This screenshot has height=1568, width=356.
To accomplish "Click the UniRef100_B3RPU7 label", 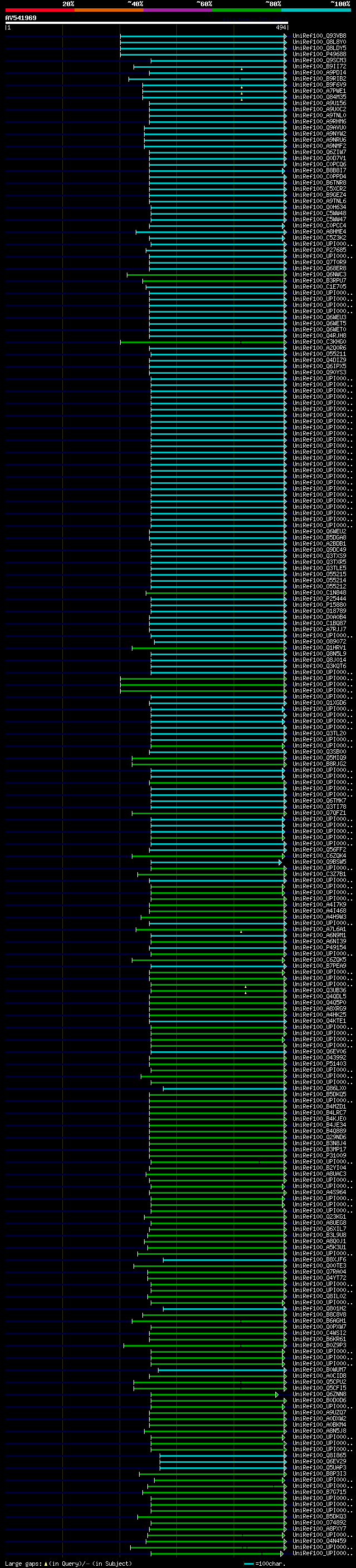I will [319, 280].
